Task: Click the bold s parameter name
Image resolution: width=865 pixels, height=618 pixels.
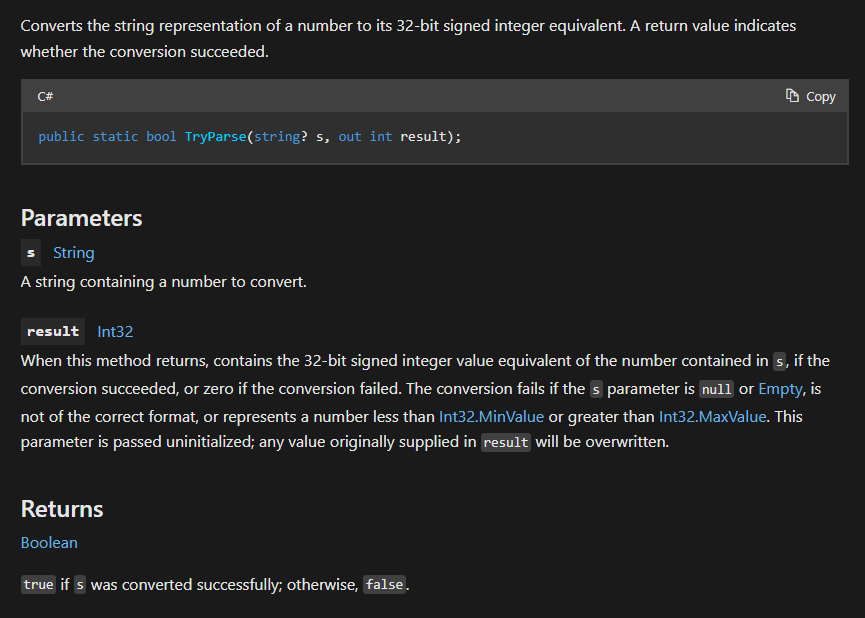Action: (31, 254)
